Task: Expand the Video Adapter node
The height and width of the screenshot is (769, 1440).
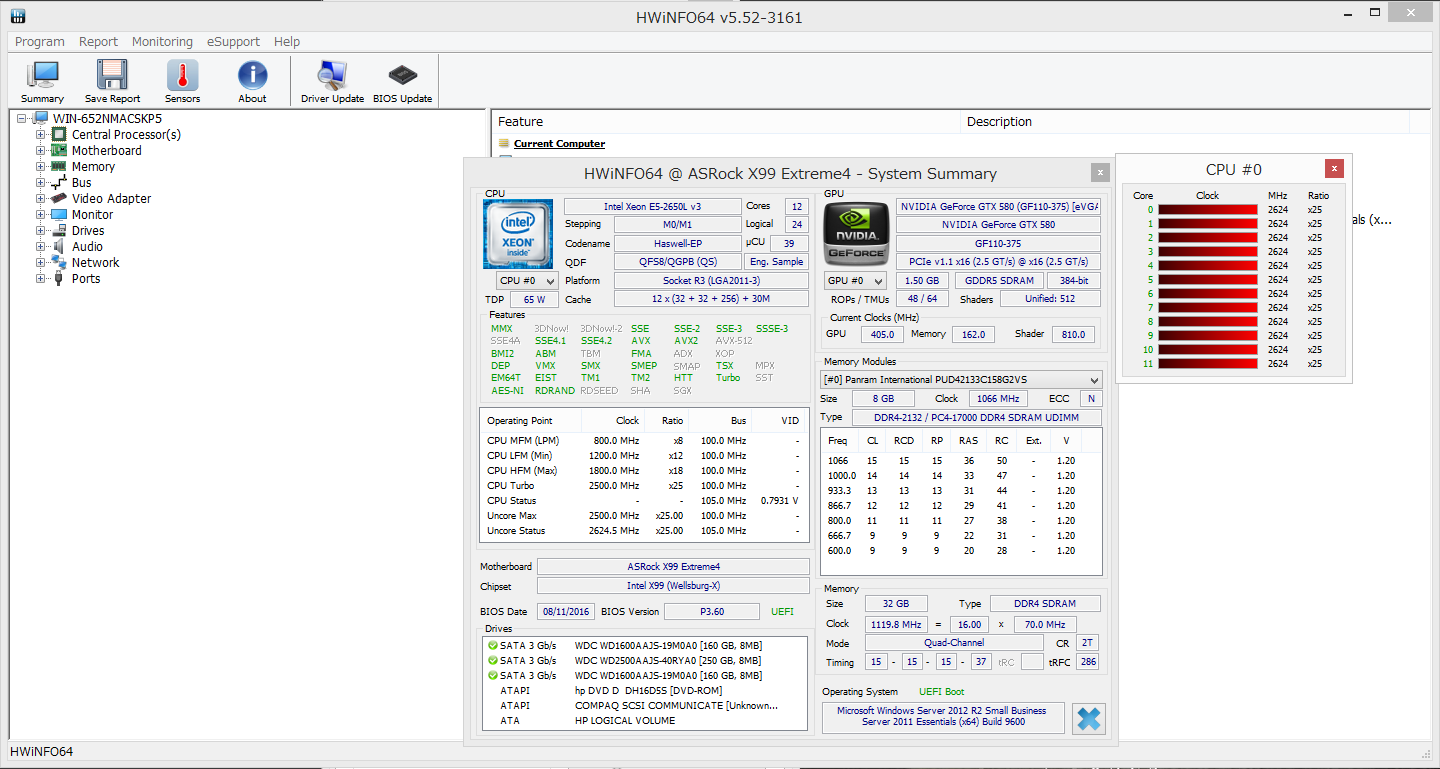Action: click(41, 198)
